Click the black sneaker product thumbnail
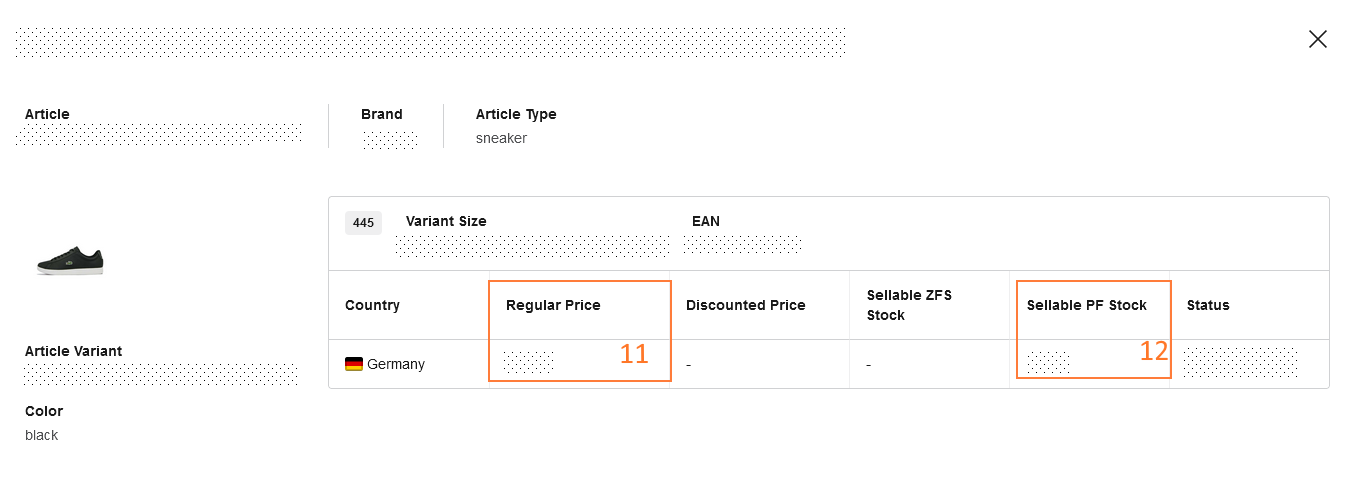This screenshot has width=1358, height=501. click(x=70, y=262)
